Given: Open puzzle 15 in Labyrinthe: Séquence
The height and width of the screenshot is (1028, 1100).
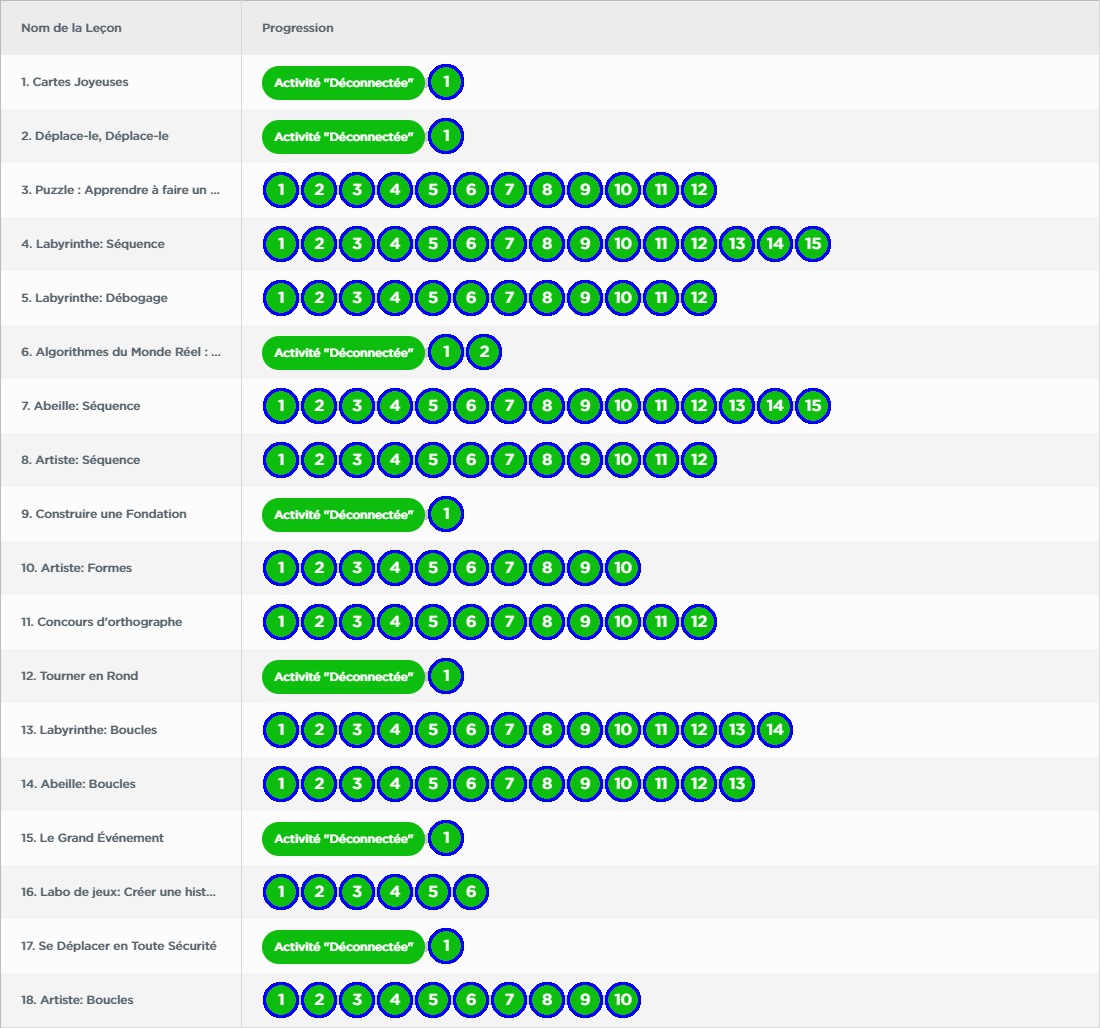Looking at the screenshot, I should 813,244.
